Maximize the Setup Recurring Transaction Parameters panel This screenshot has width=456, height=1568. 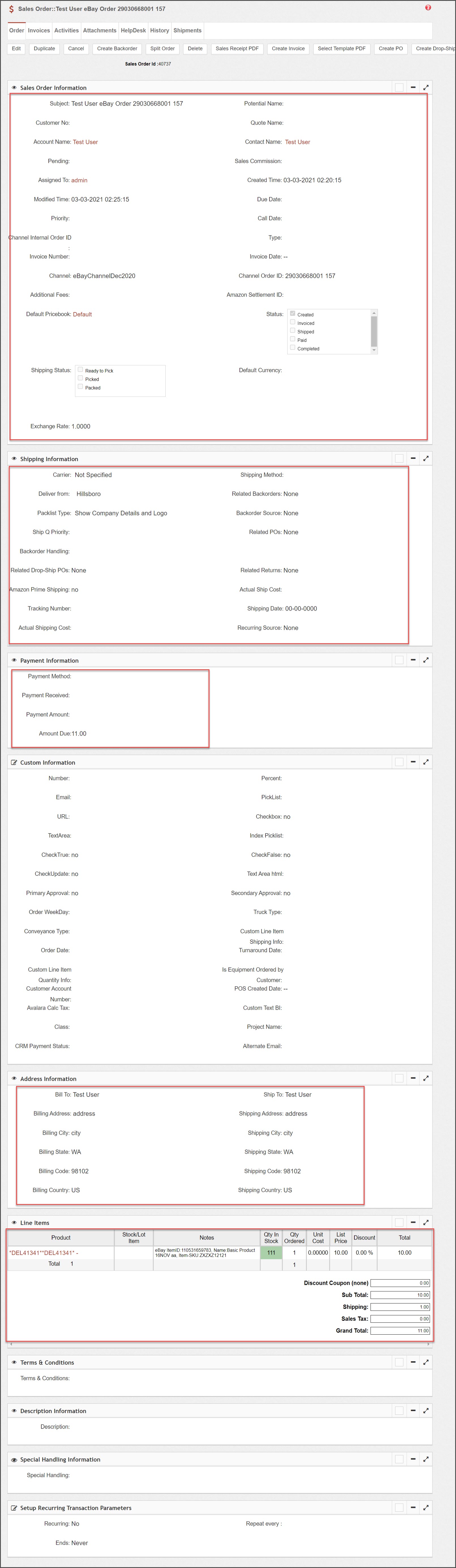tap(426, 1508)
